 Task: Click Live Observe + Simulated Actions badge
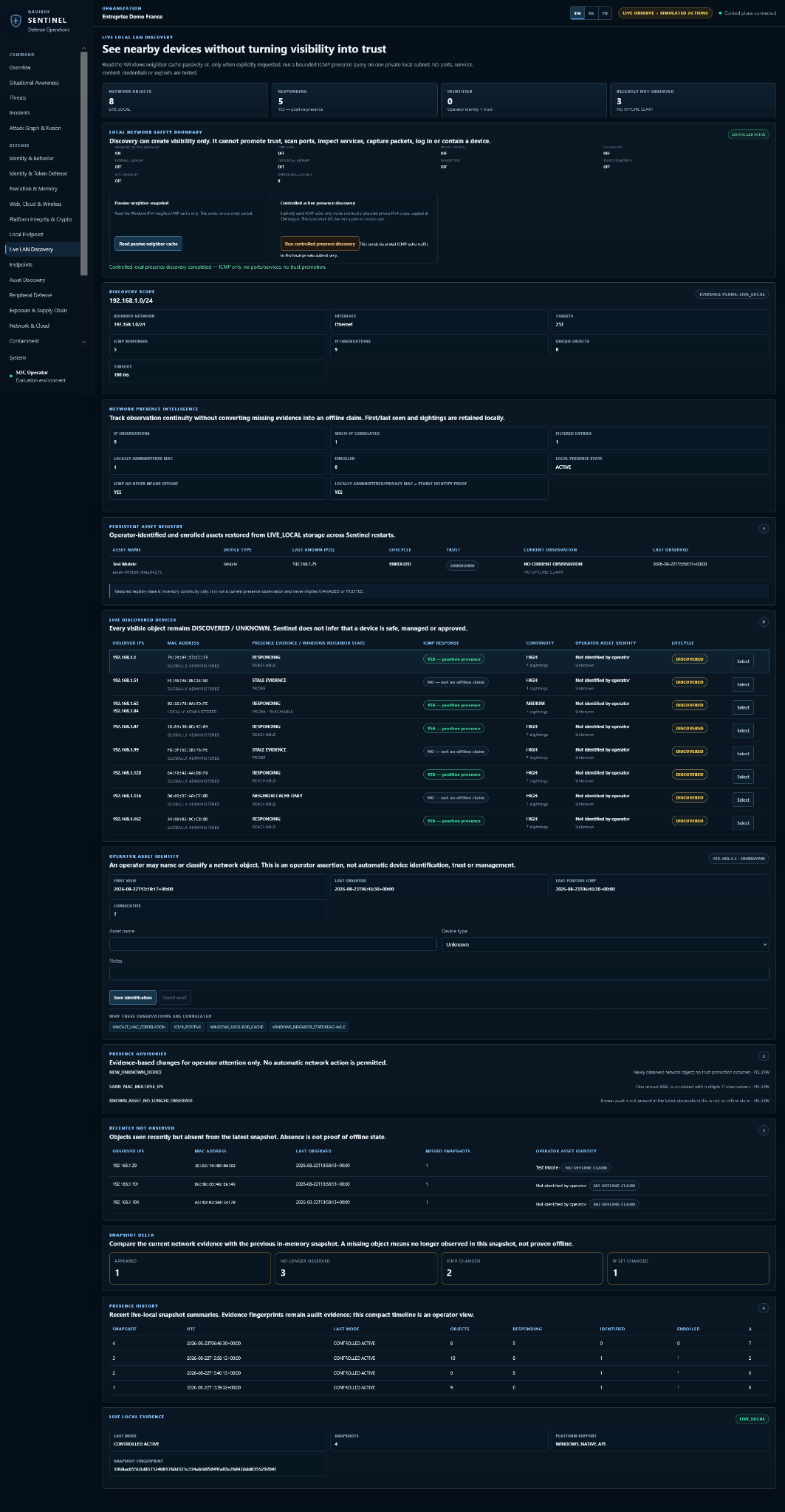665,13
